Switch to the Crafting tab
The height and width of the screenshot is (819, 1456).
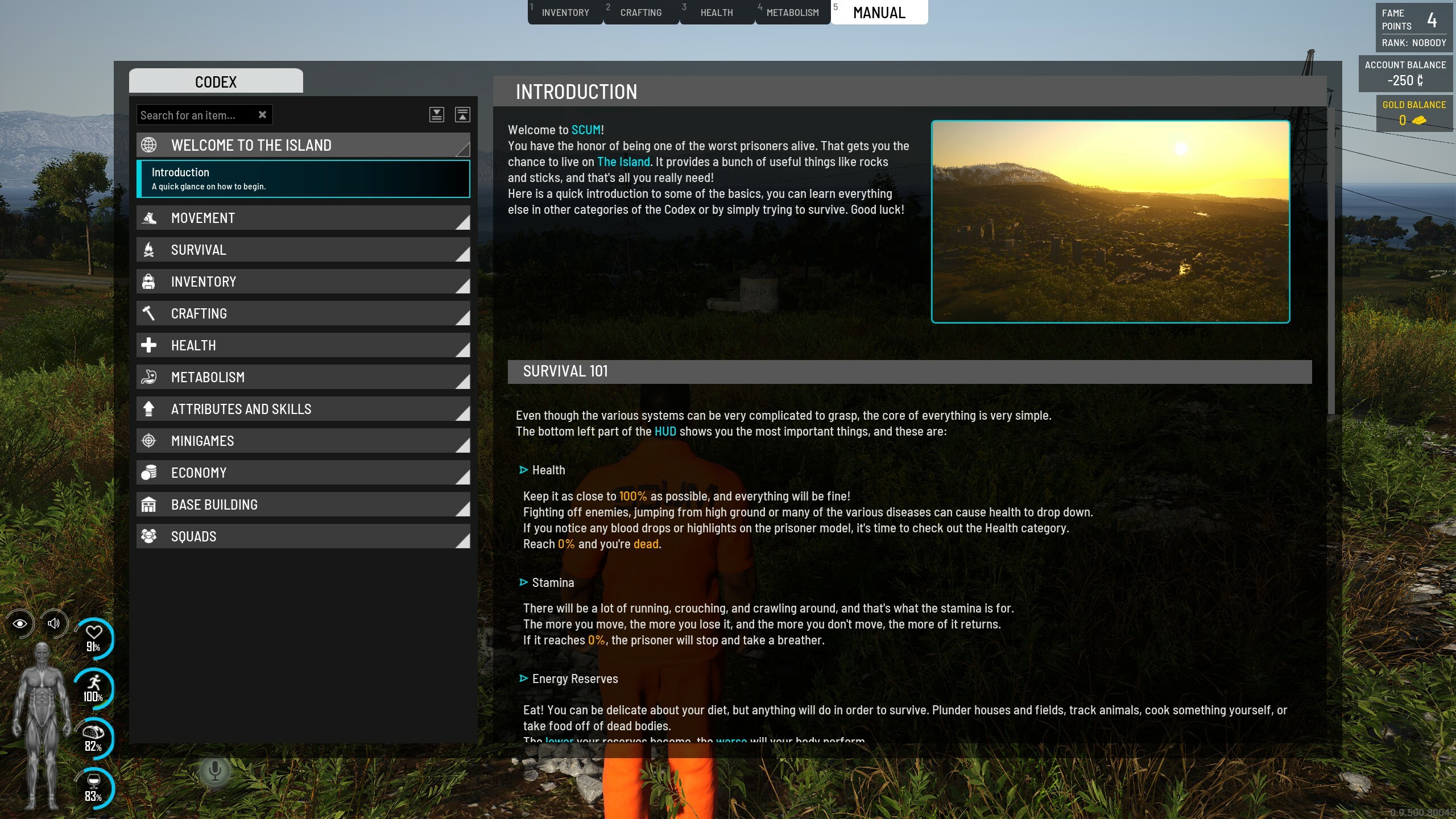(641, 13)
